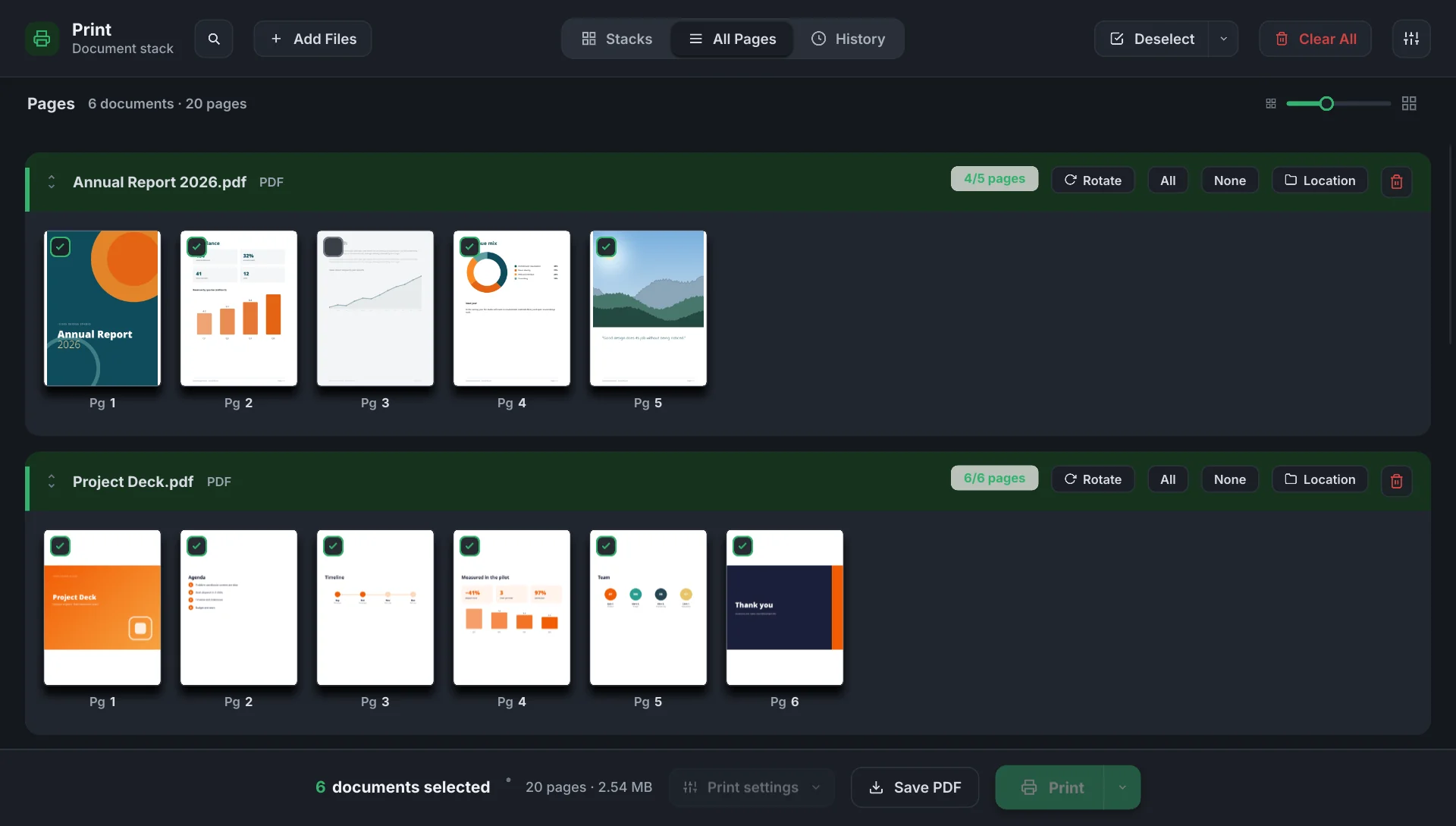
Task: Reorder Annual Report using the sort handle
Action: coord(52,182)
